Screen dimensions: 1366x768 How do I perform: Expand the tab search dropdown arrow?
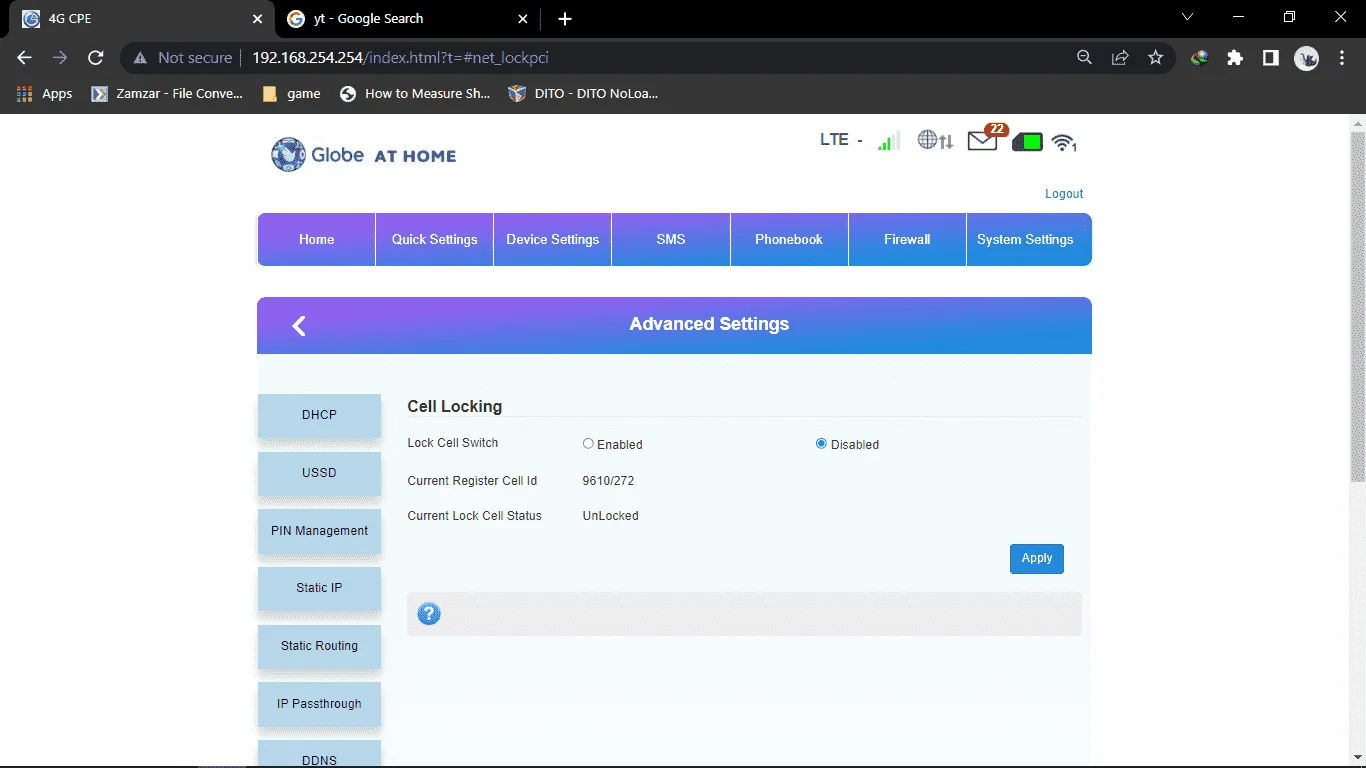pos(1187,17)
